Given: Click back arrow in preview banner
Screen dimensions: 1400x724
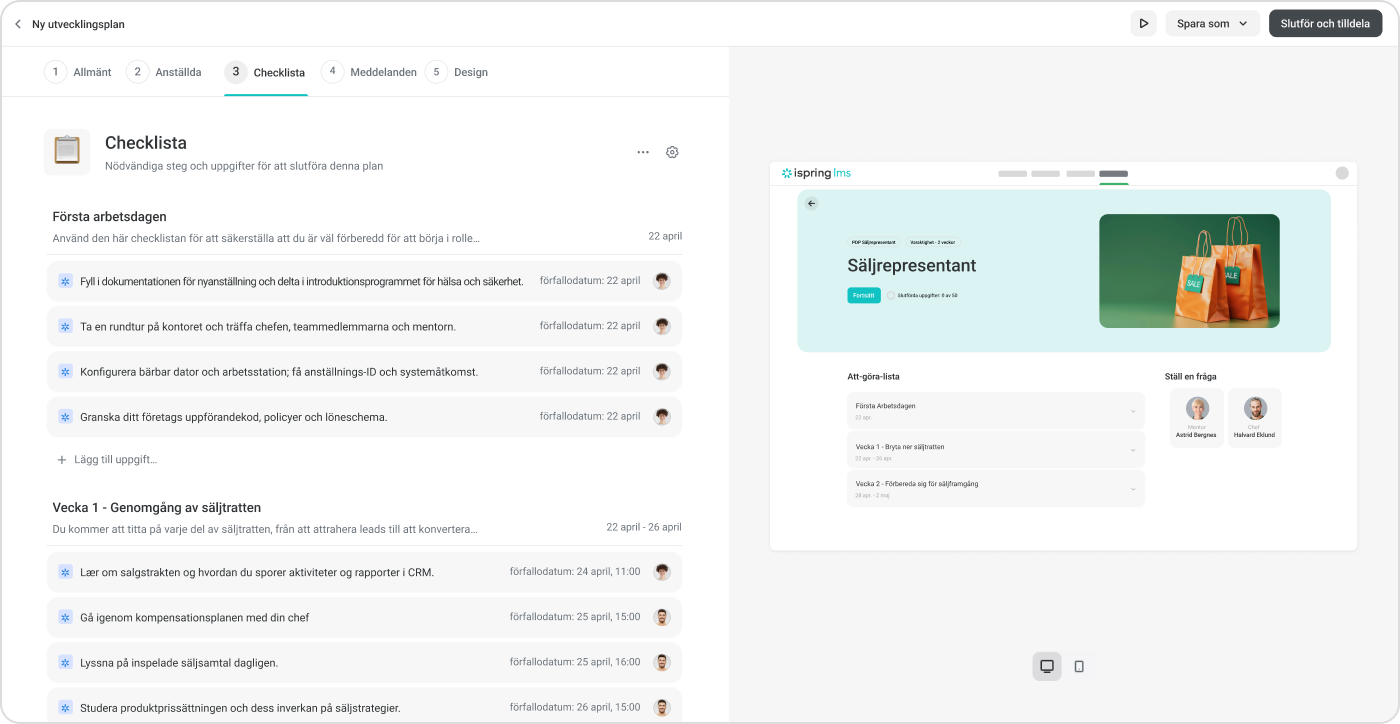Looking at the screenshot, I should [x=811, y=203].
